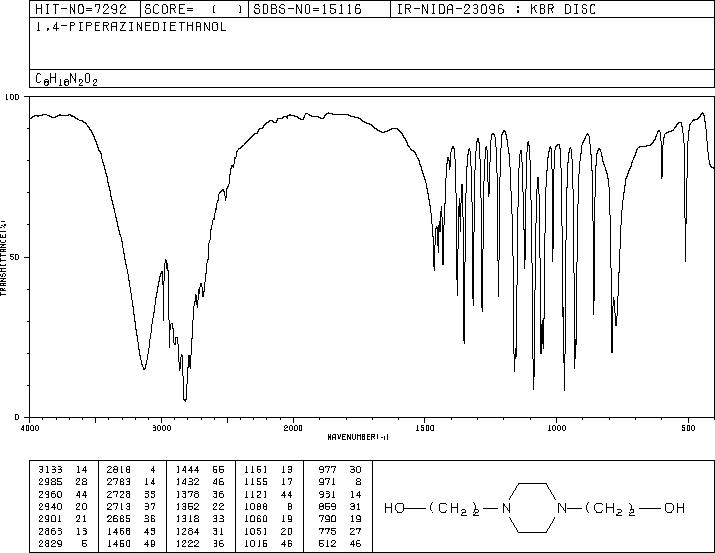The width and height of the screenshot is (715, 553).
Task: Click the 2685 peak value in the table
Action: point(119,519)
